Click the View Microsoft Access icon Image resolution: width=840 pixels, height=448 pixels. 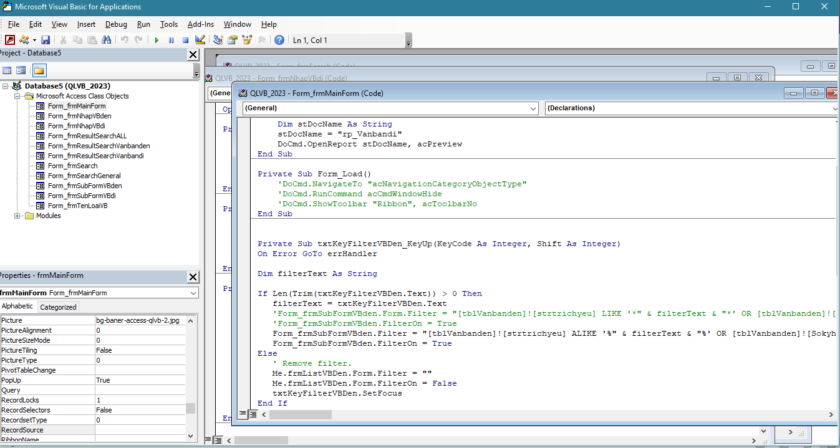click(8, 40)
